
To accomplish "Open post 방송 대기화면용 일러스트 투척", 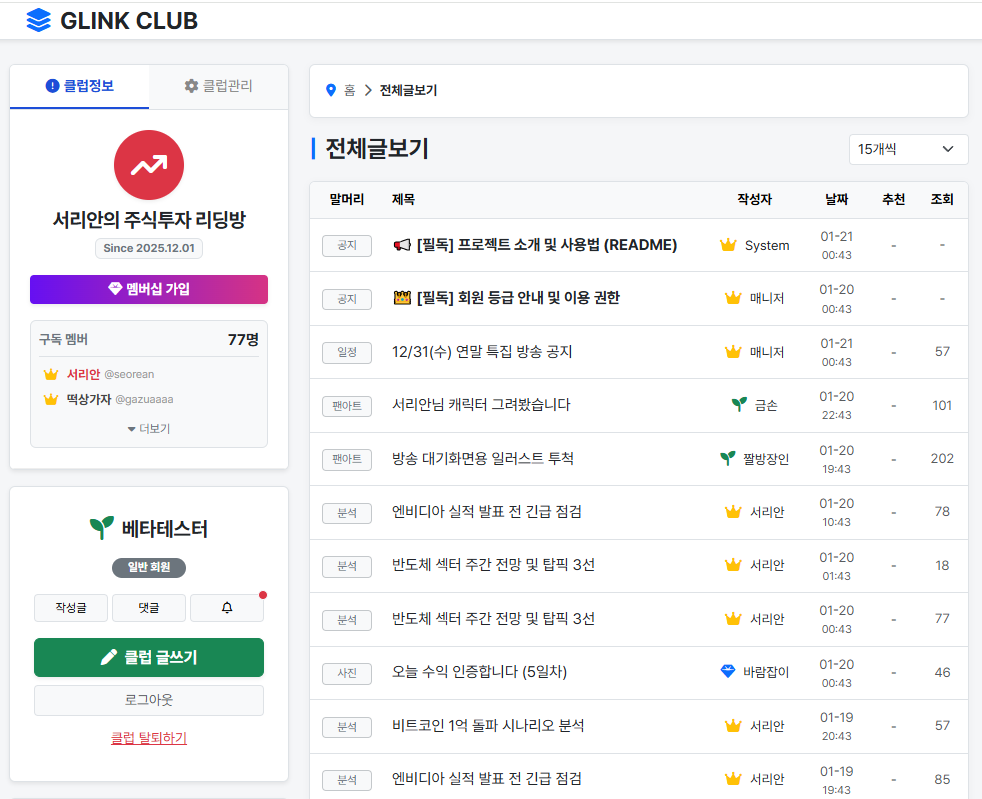I will click(x=483, y=458).
